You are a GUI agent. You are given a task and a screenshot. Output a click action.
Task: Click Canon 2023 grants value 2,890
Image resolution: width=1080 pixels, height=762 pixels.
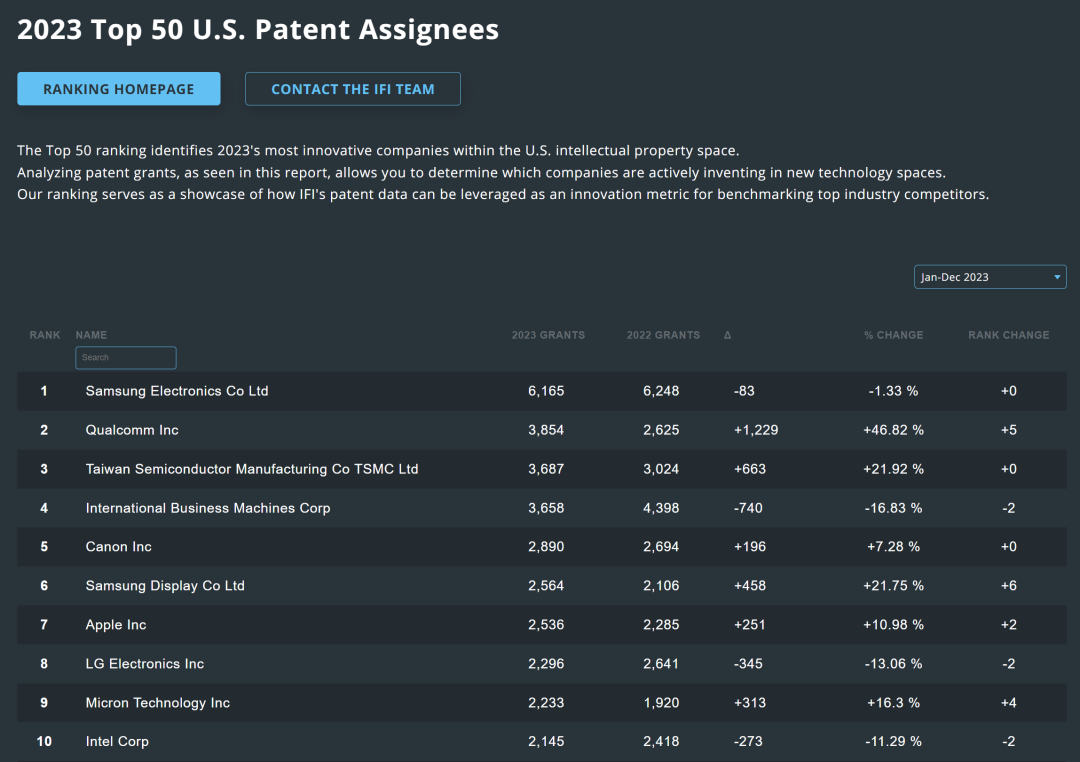point(546,546)
